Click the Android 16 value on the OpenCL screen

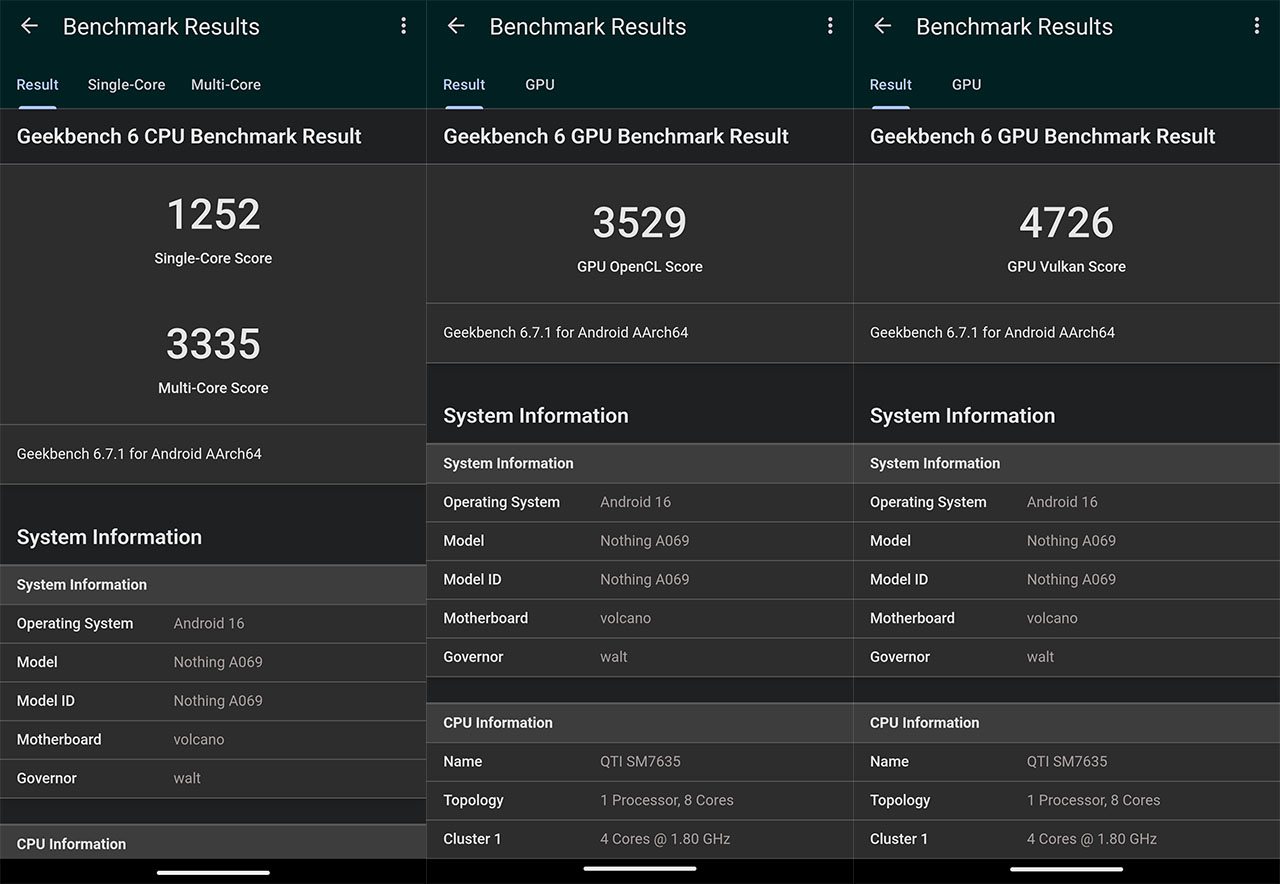pos(636,502)
